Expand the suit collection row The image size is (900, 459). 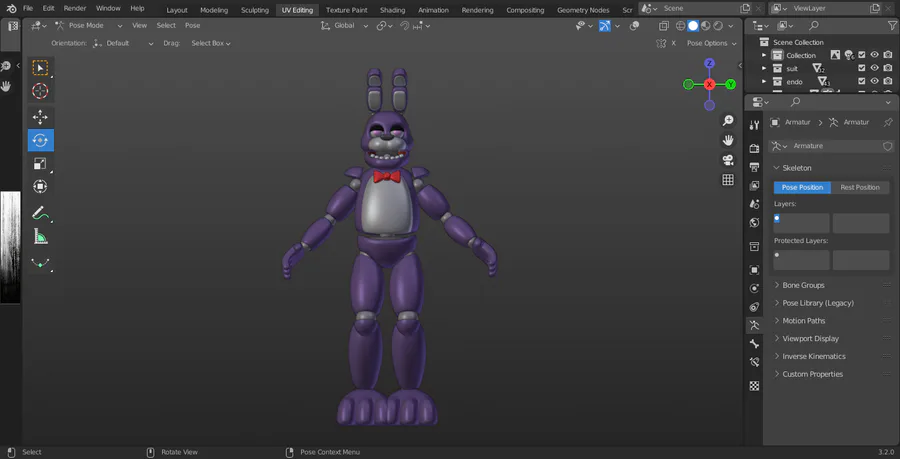pos(764,69)
